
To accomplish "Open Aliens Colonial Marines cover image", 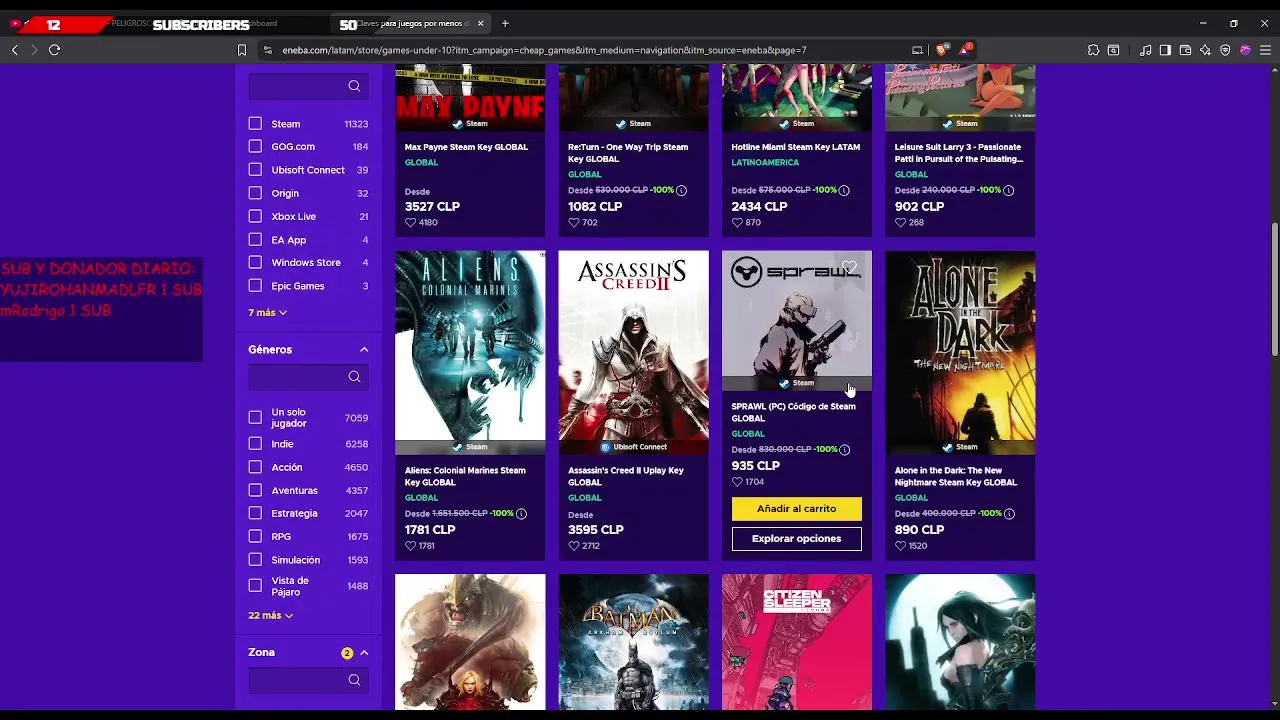I will point(470,352).
